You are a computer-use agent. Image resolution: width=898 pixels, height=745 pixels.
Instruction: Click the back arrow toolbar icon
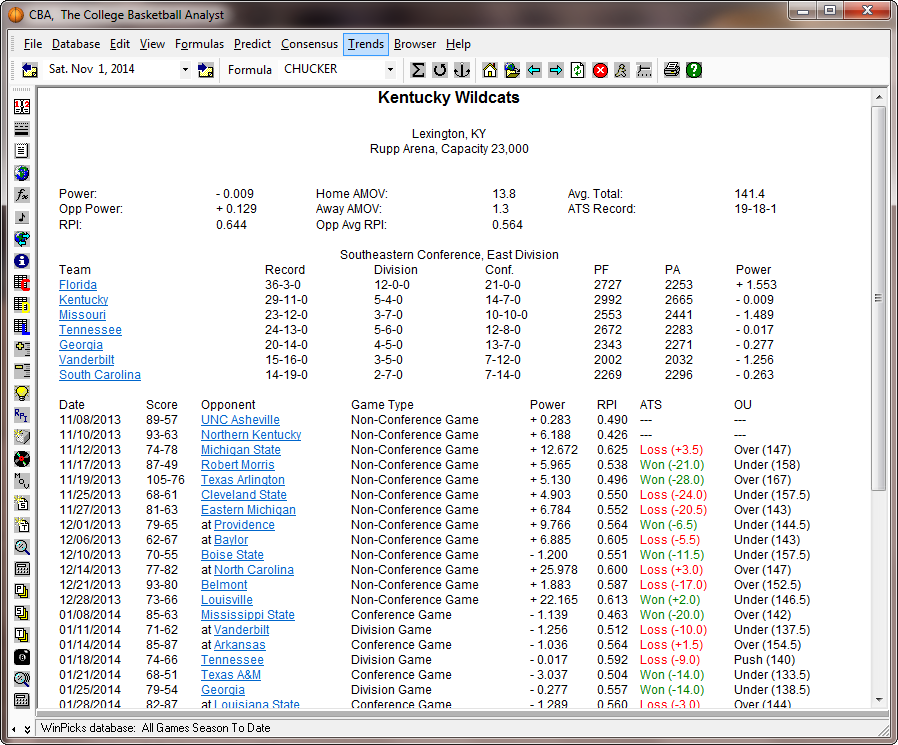534,70
